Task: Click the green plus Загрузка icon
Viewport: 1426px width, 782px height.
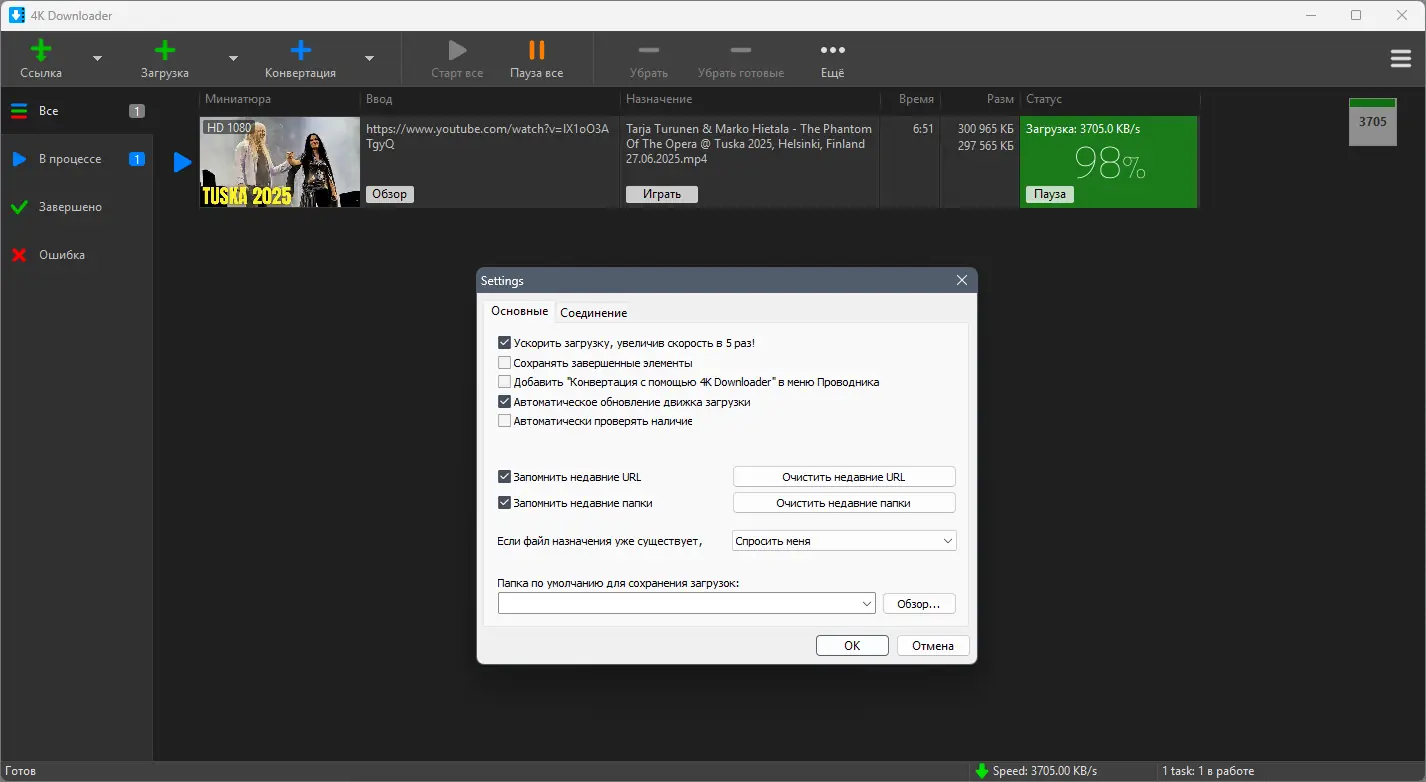Action: 165,50
